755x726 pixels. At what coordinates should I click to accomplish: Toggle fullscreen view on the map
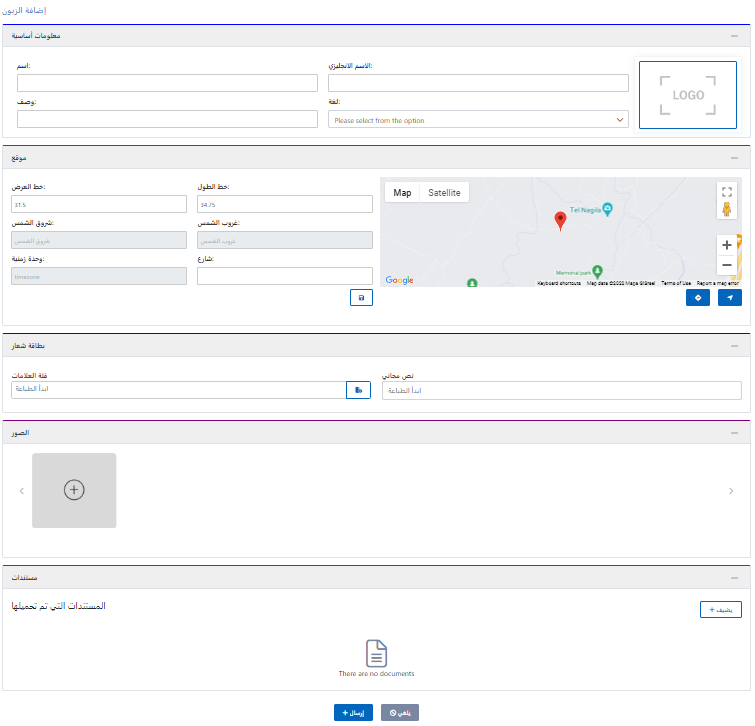coord(727,192)
